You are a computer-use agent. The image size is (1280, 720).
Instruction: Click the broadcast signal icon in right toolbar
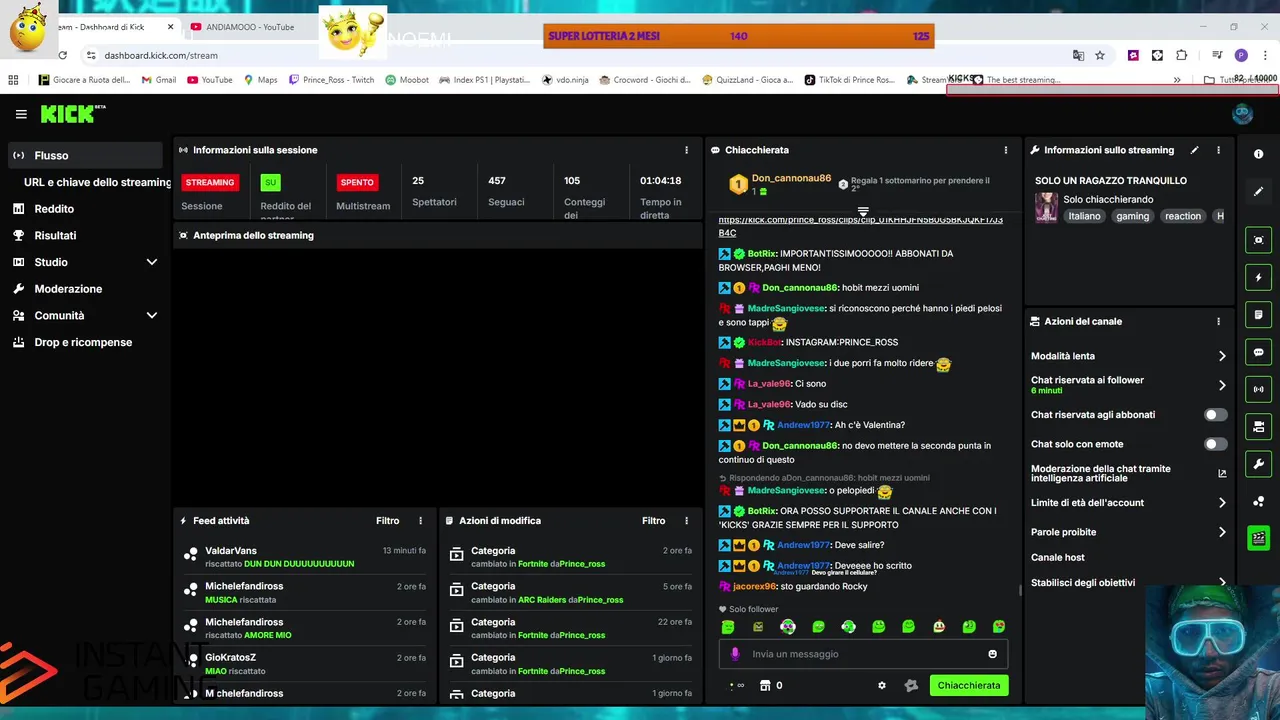click(x=1258, y=389)
